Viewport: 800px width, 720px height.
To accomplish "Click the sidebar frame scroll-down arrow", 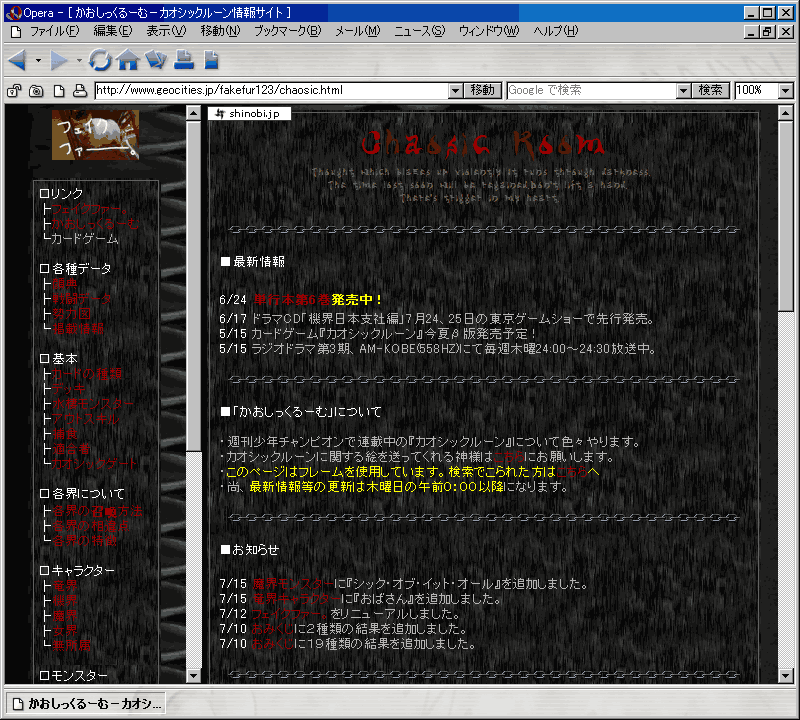I will click(193, 676).
